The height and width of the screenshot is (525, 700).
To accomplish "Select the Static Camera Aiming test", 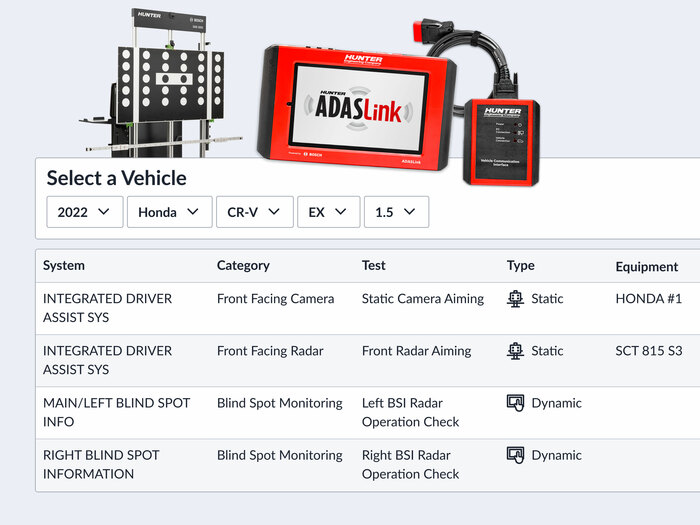I will (423, 299).
